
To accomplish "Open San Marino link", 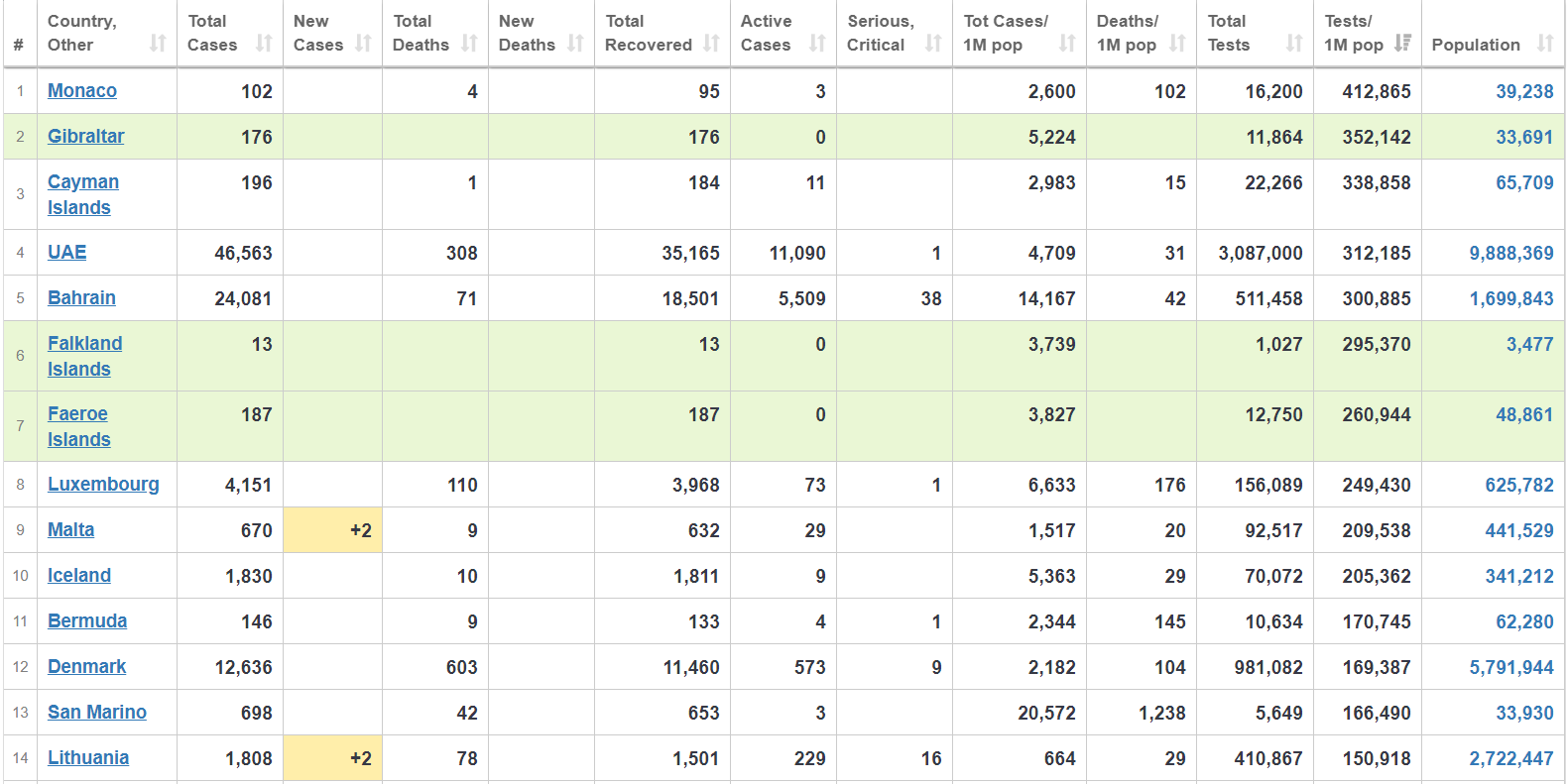I will coord(97,712).
